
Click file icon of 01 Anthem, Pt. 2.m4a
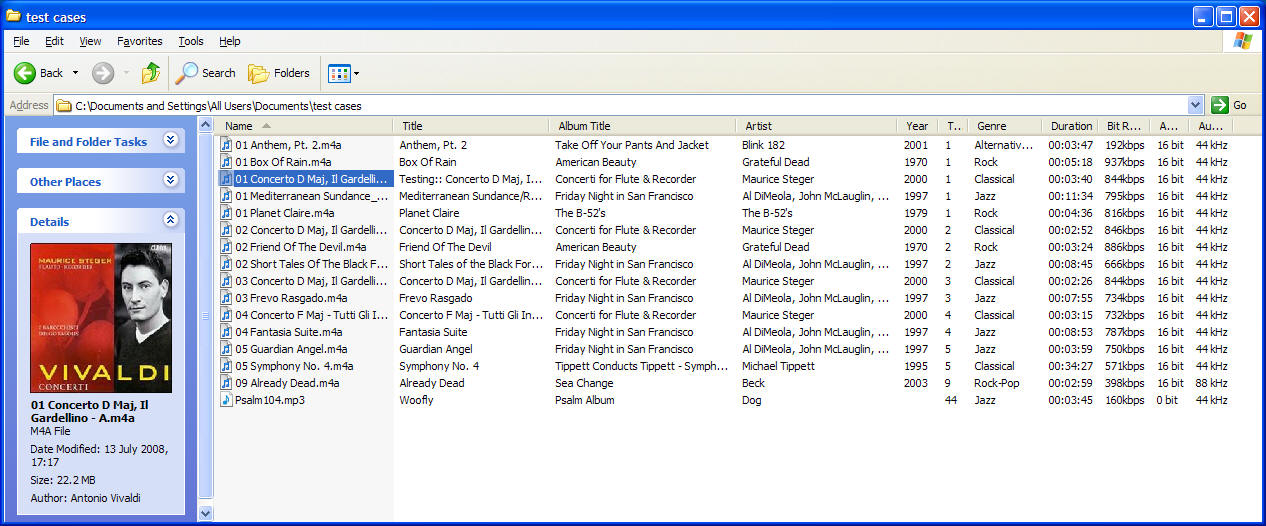click(x=226, y=145)
